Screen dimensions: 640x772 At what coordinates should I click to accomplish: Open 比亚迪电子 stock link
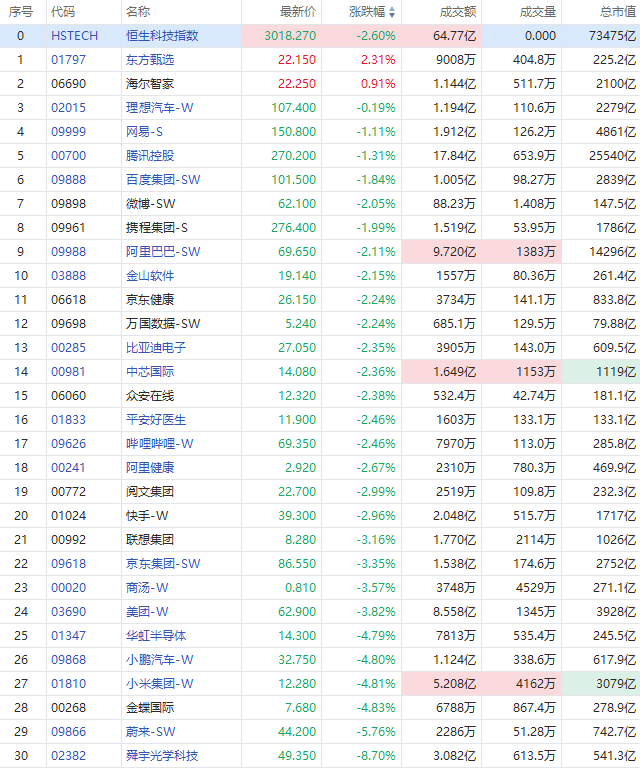click(x=156, y=348)
